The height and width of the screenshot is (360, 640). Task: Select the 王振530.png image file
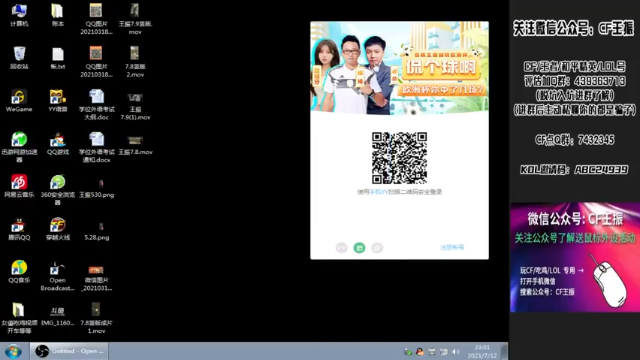96,188
